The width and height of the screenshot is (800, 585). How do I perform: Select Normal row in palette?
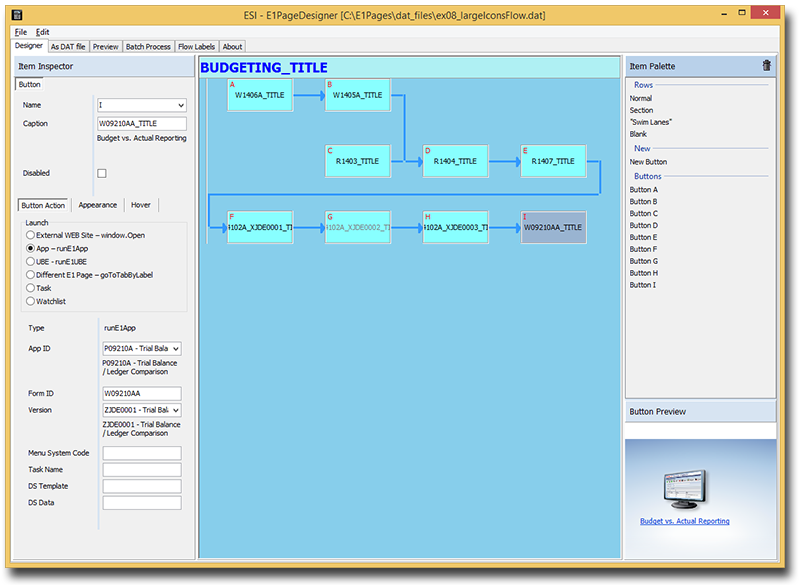click(640, 98)
